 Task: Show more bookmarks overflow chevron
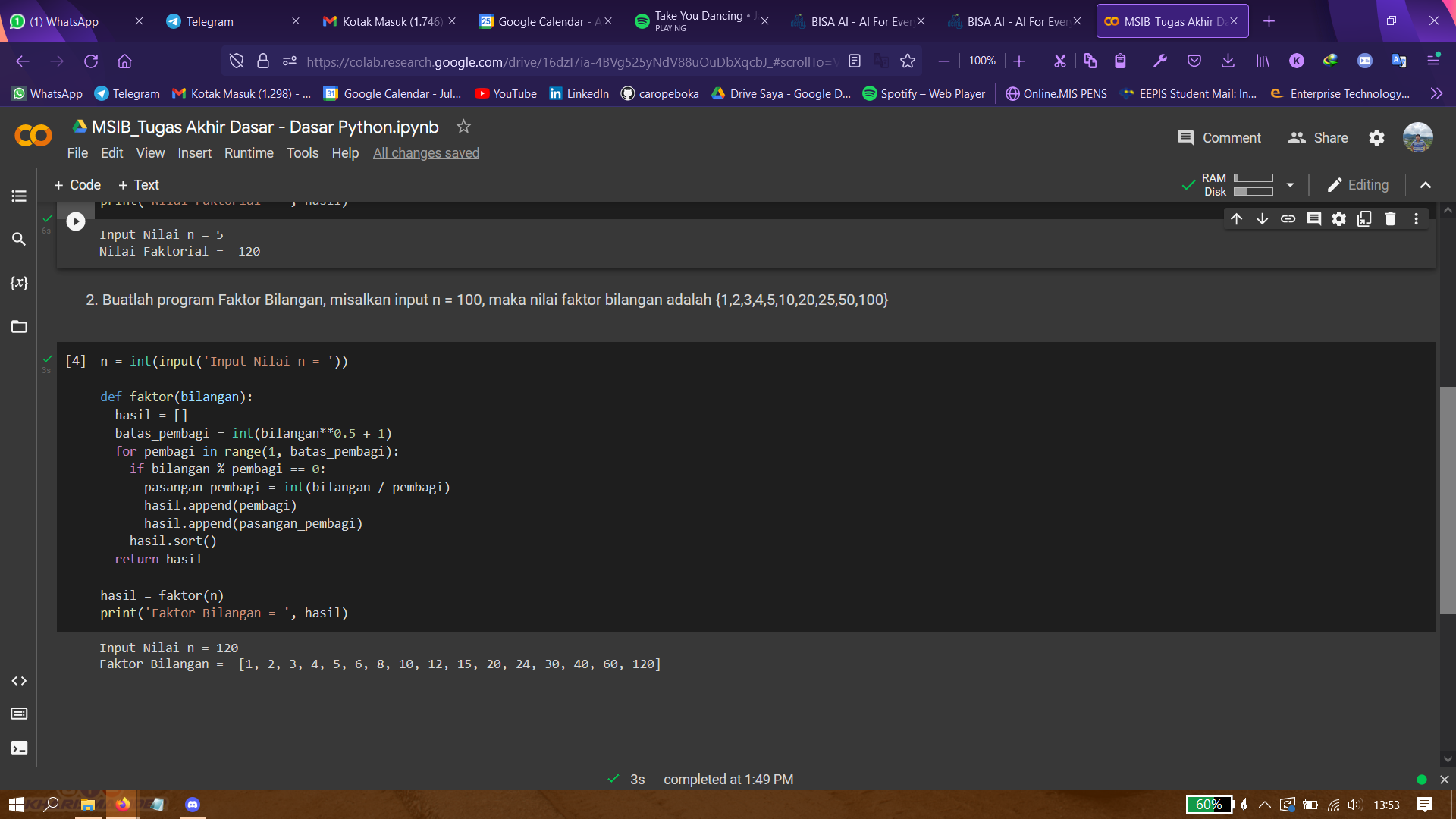click(x=1436, y=94)
